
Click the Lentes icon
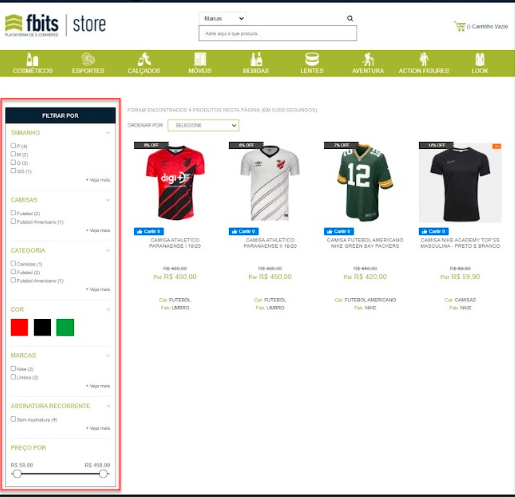tap(312, 59)
